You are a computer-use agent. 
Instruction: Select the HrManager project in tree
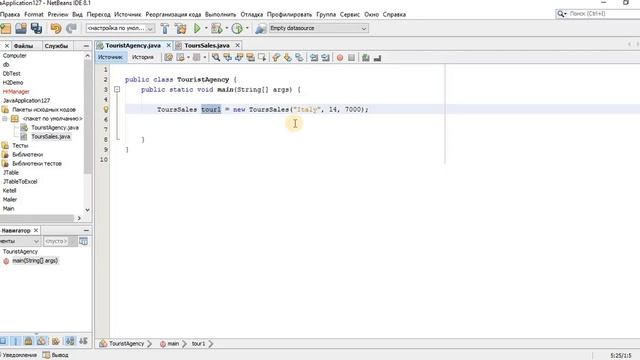[16, 91]
